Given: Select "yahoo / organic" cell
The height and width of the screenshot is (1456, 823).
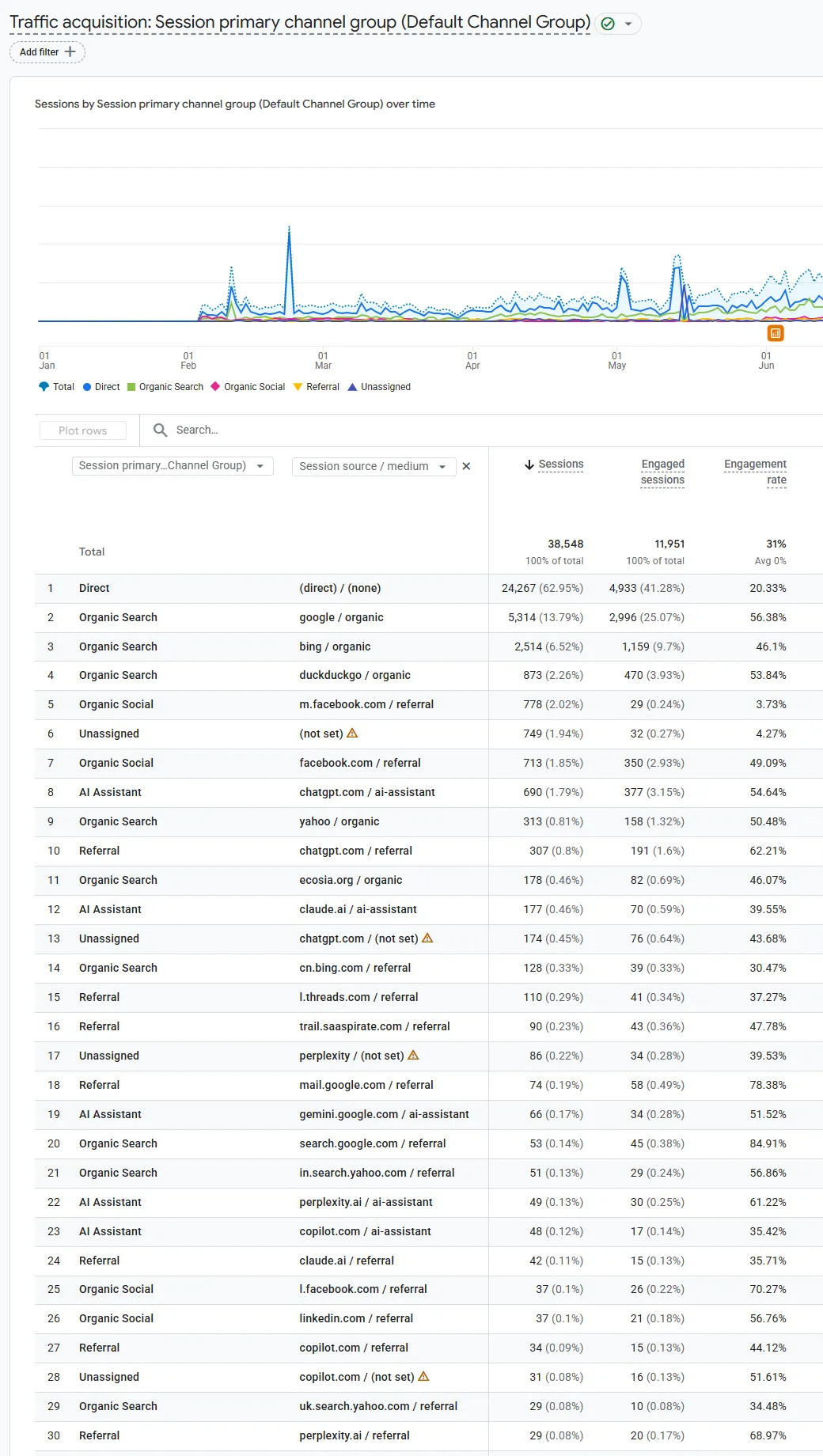Looking at the screenshot, I should click(x=339, y=821).
